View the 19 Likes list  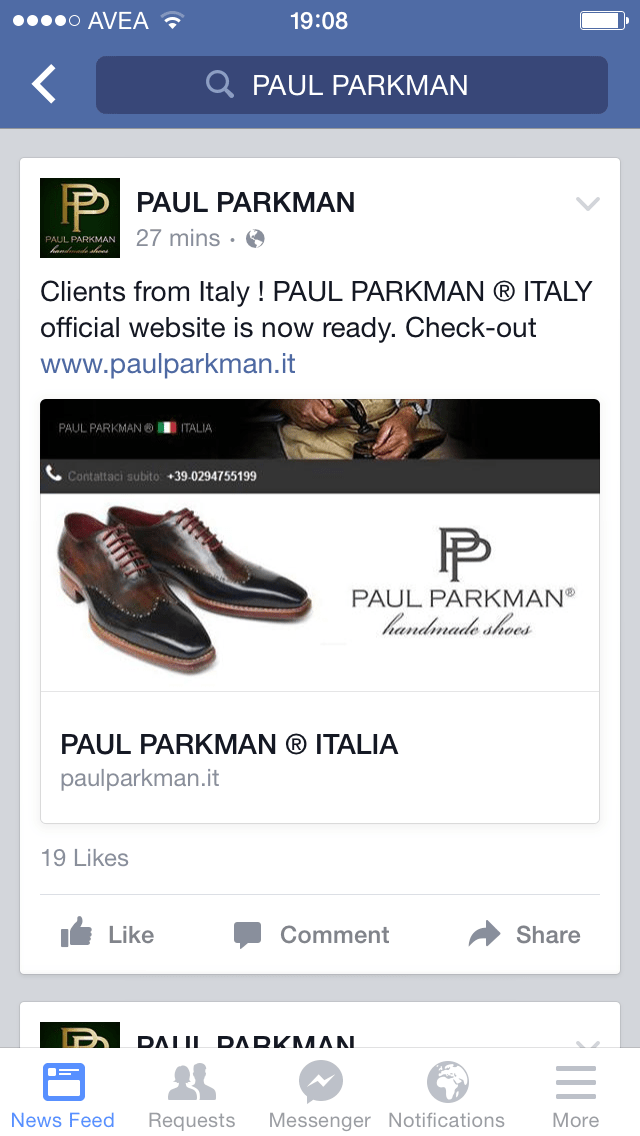(85, 858)
